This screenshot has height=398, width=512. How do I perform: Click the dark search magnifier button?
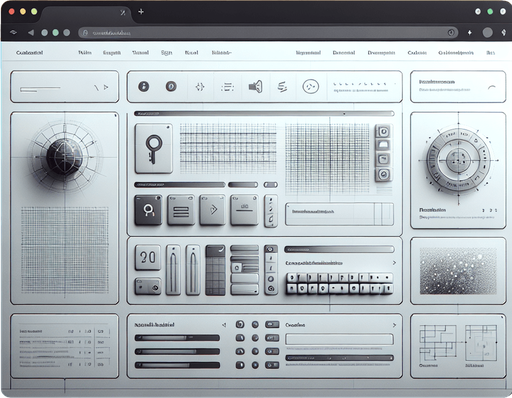pos(148,210)
